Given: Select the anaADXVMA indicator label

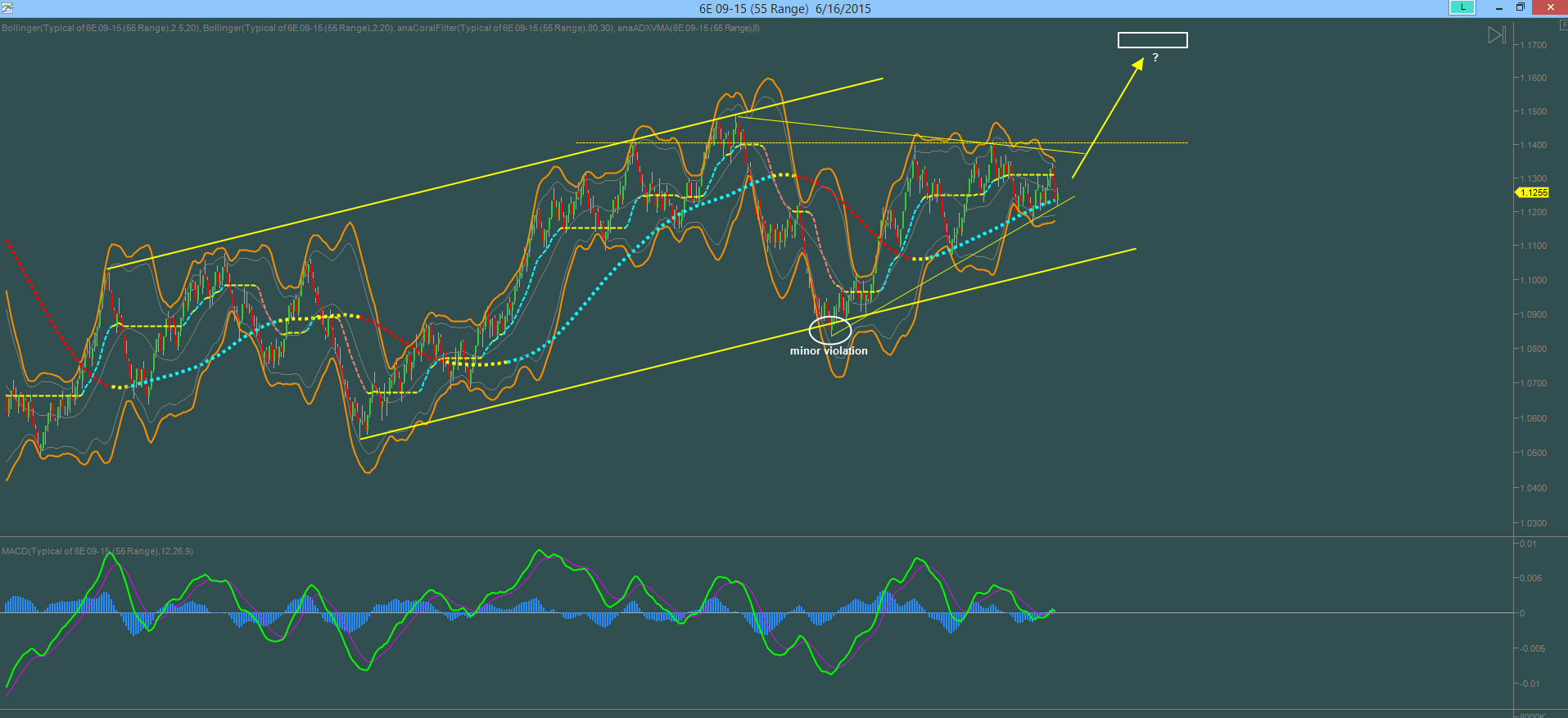Looking at the screenshot, I should [689, 28].
